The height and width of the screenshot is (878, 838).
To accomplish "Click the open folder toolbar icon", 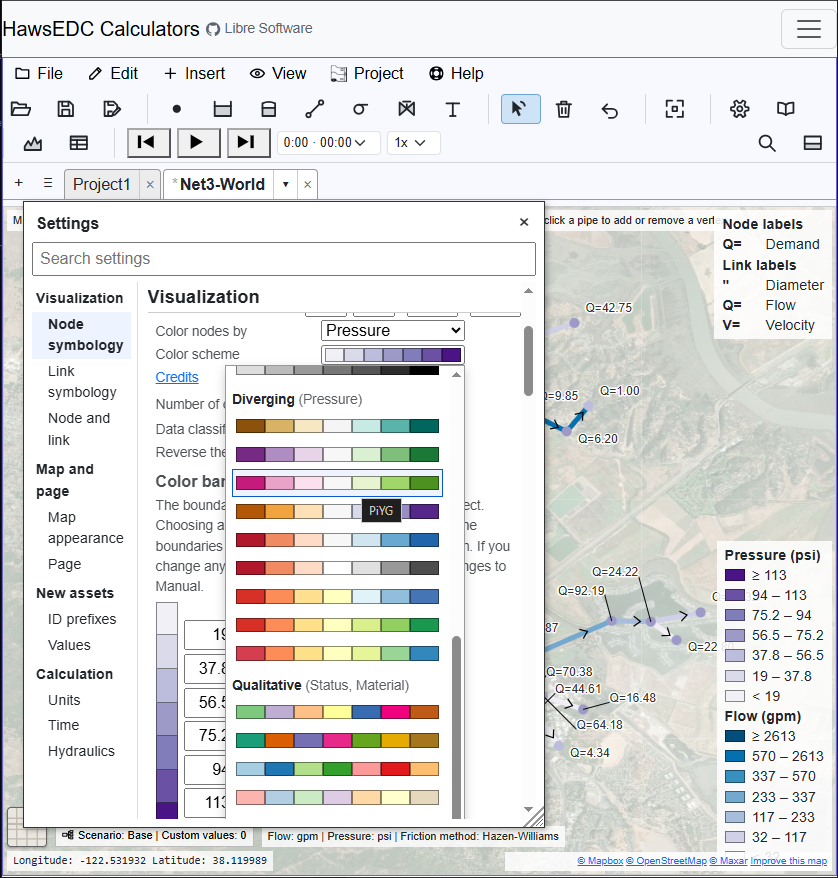I will tap(21, 109).
